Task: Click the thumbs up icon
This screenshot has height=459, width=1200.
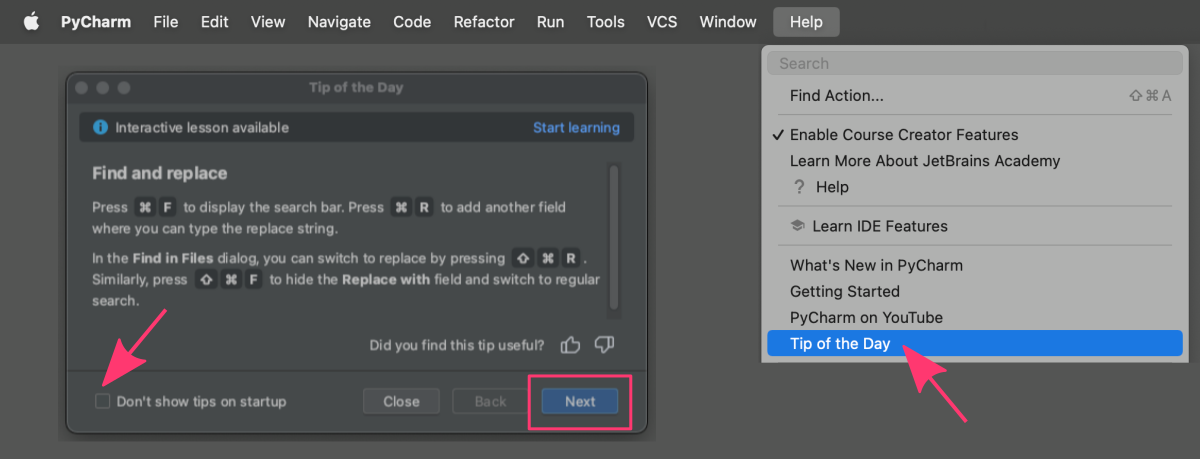Action: [571, 345]
